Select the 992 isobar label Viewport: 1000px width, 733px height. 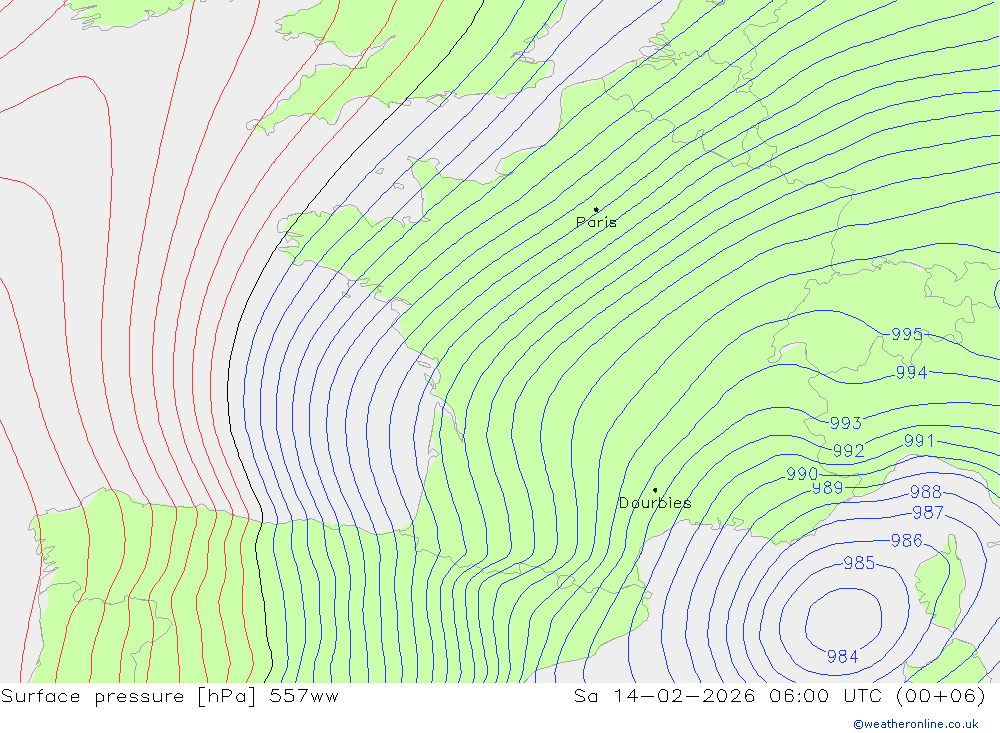849,450
